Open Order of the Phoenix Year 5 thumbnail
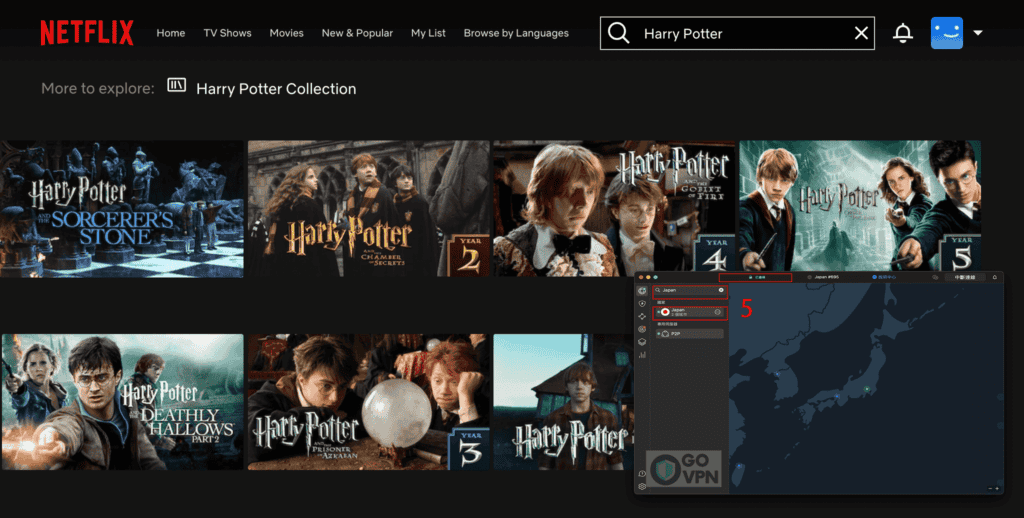 (x=860, y=206)
